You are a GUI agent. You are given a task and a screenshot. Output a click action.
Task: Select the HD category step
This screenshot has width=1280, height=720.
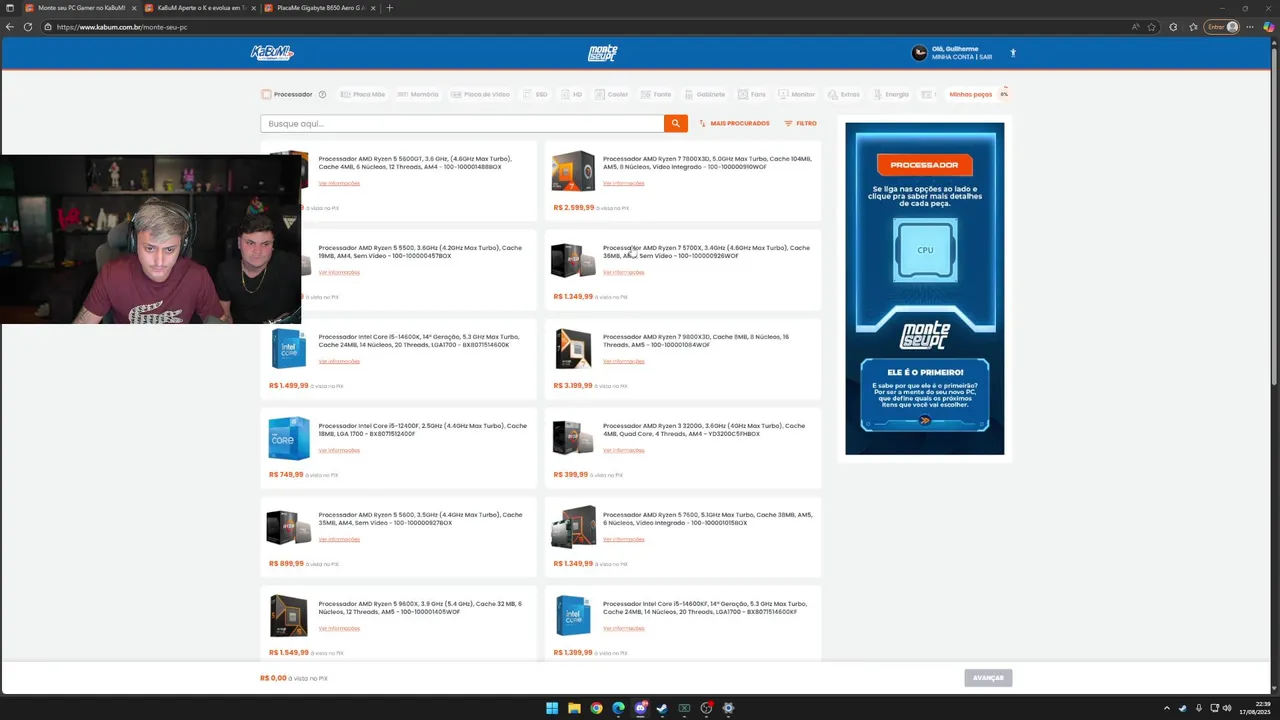[571, 94]
